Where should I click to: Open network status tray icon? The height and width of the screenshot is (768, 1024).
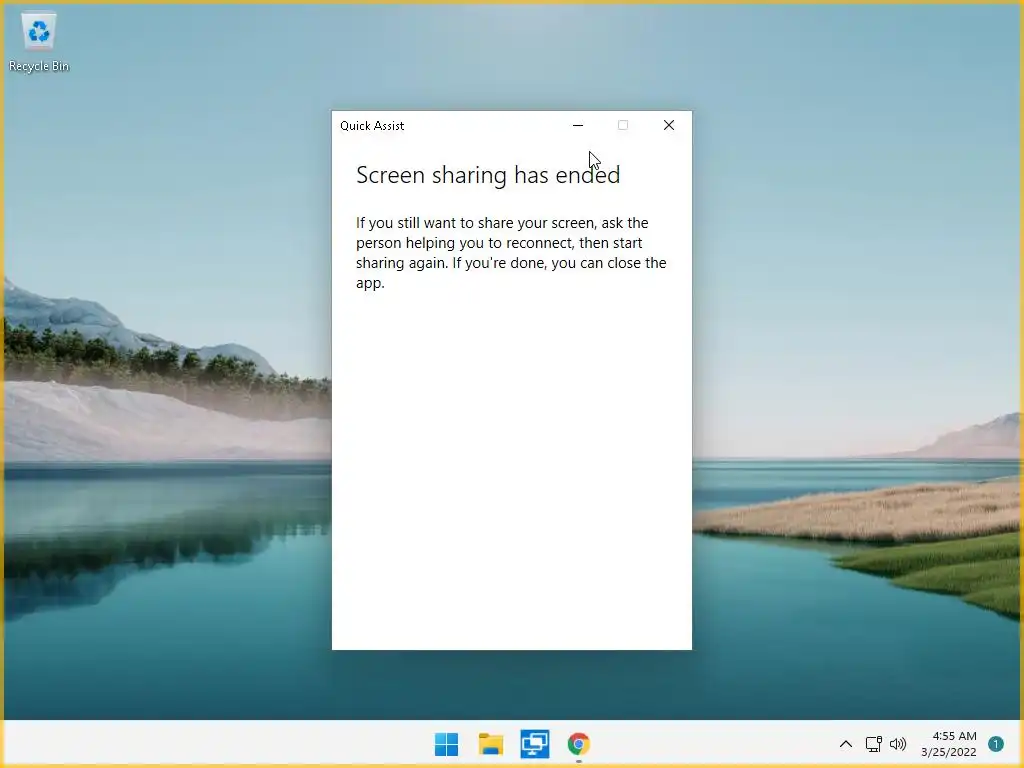[873, 744]
